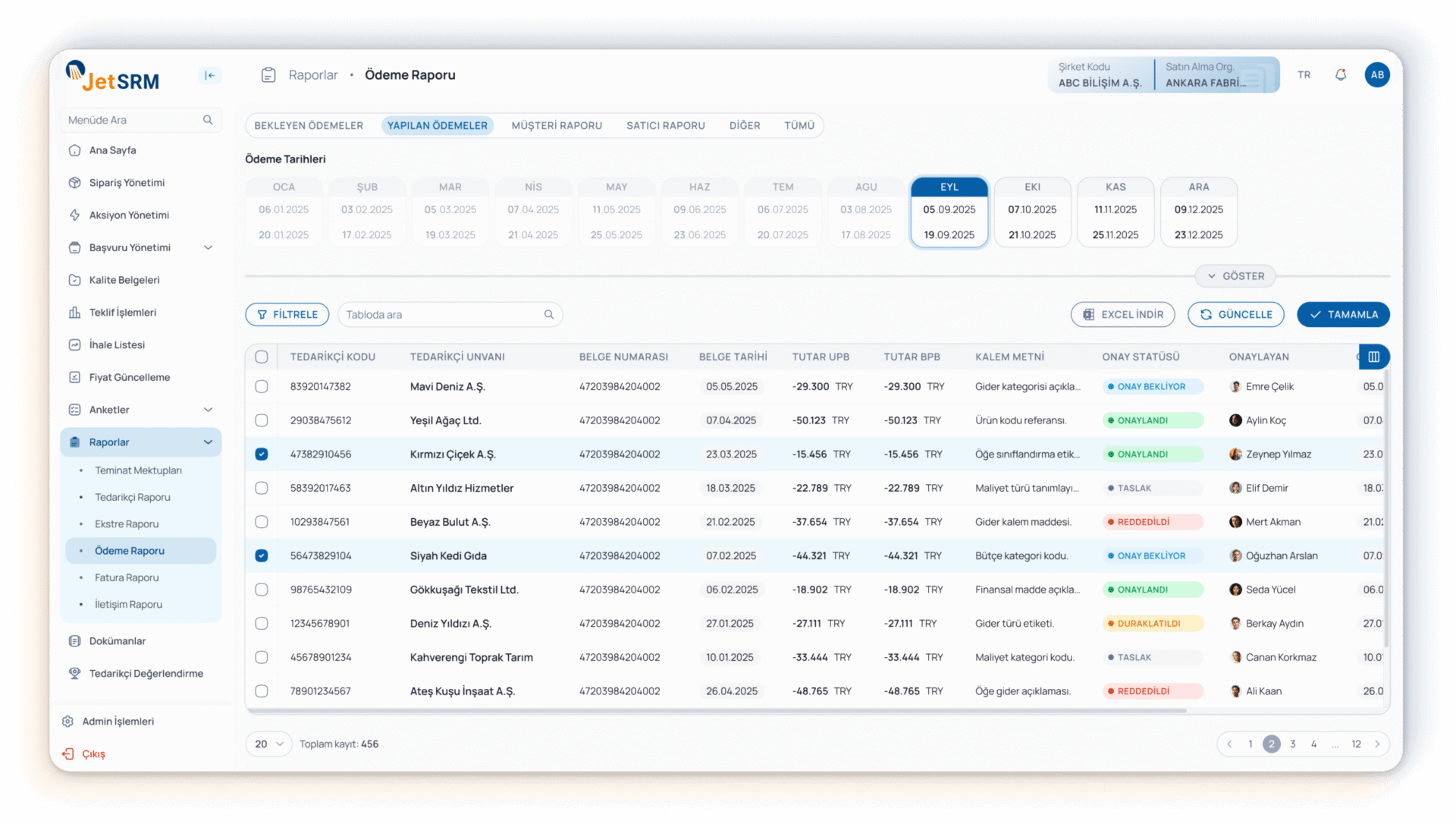The height and width of the screenshot is (824, 1456).
Task: Open column settings icon in table header
Action: [1373, 357]
